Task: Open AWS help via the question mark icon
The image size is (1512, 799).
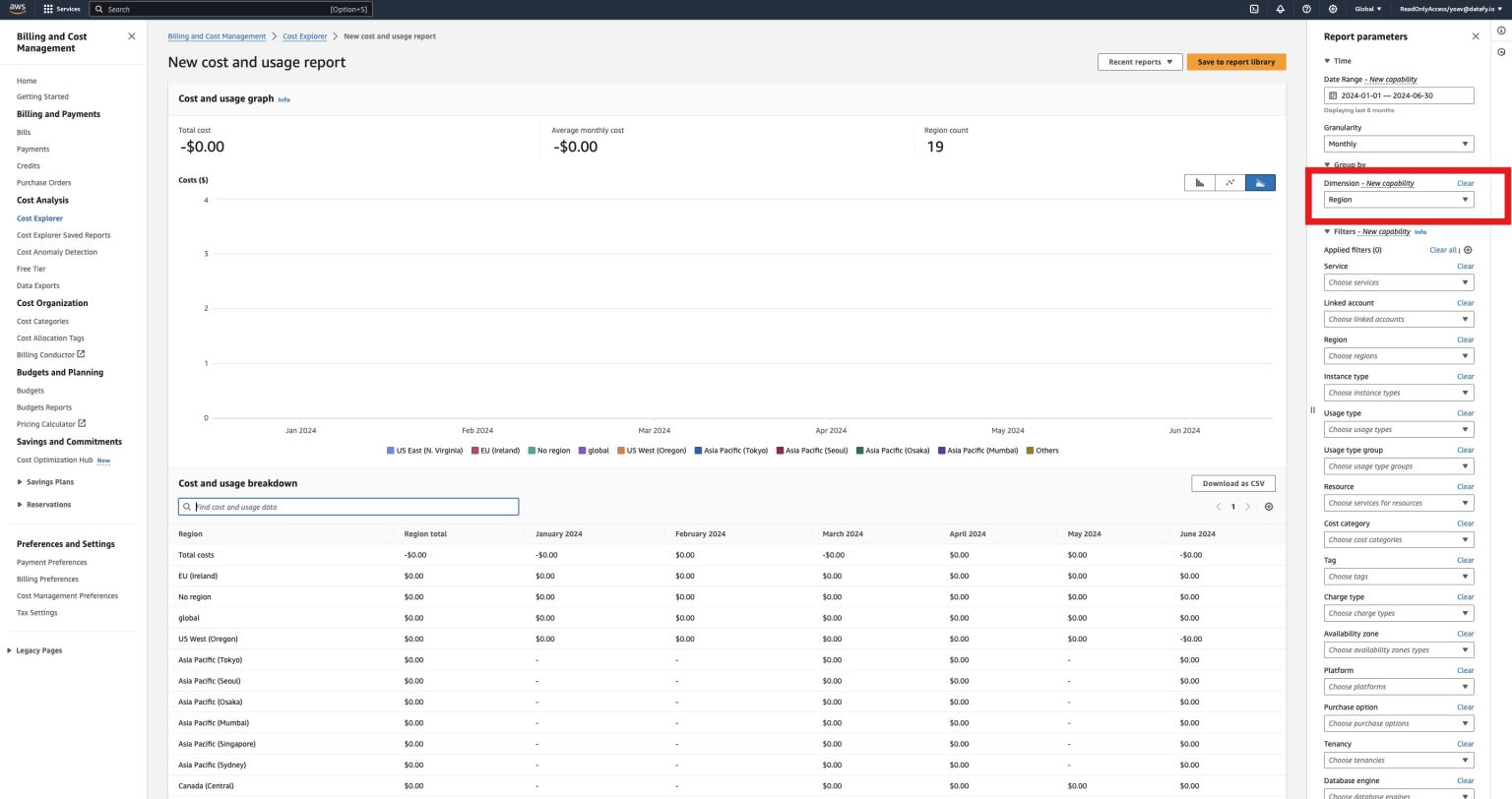Action: (1306, 9)
